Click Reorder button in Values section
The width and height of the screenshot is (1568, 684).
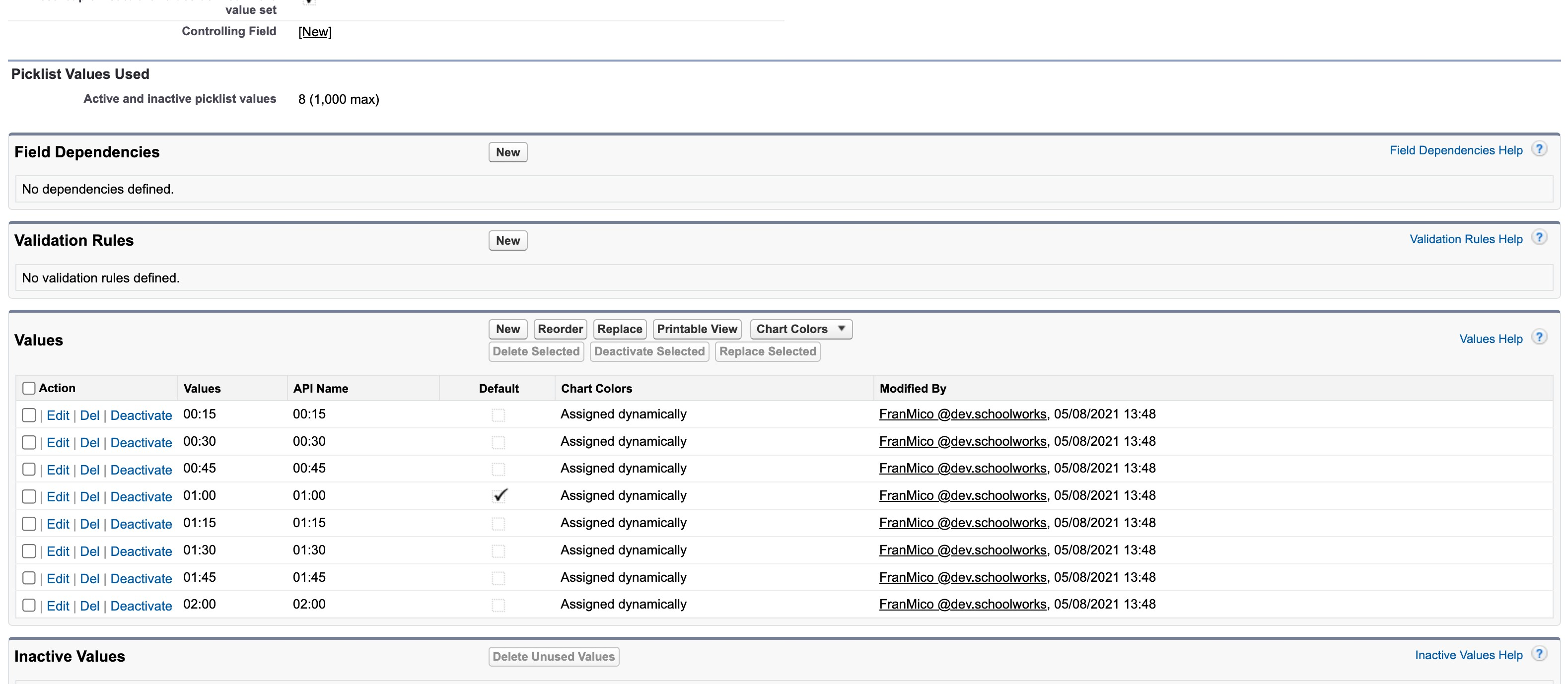(560, 329)
